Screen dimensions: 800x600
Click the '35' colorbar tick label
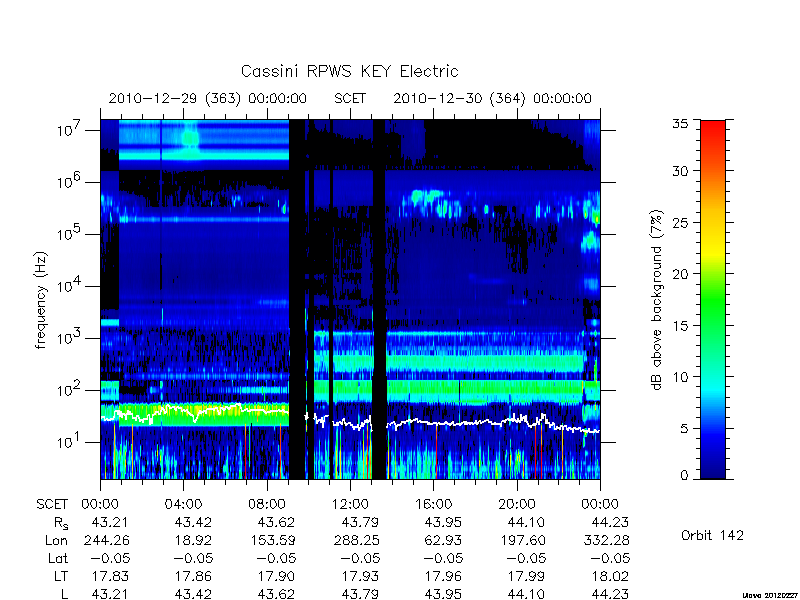(x=680, y=124)
